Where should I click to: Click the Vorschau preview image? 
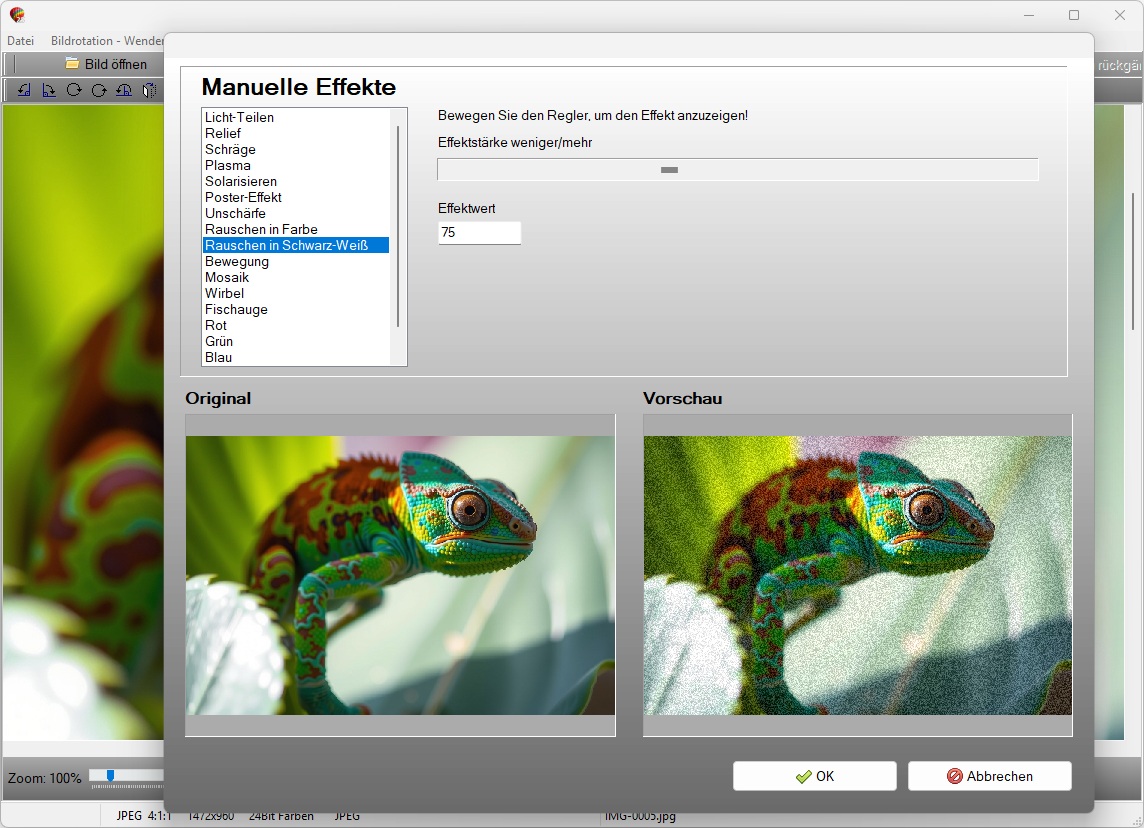tap(857, 575)
